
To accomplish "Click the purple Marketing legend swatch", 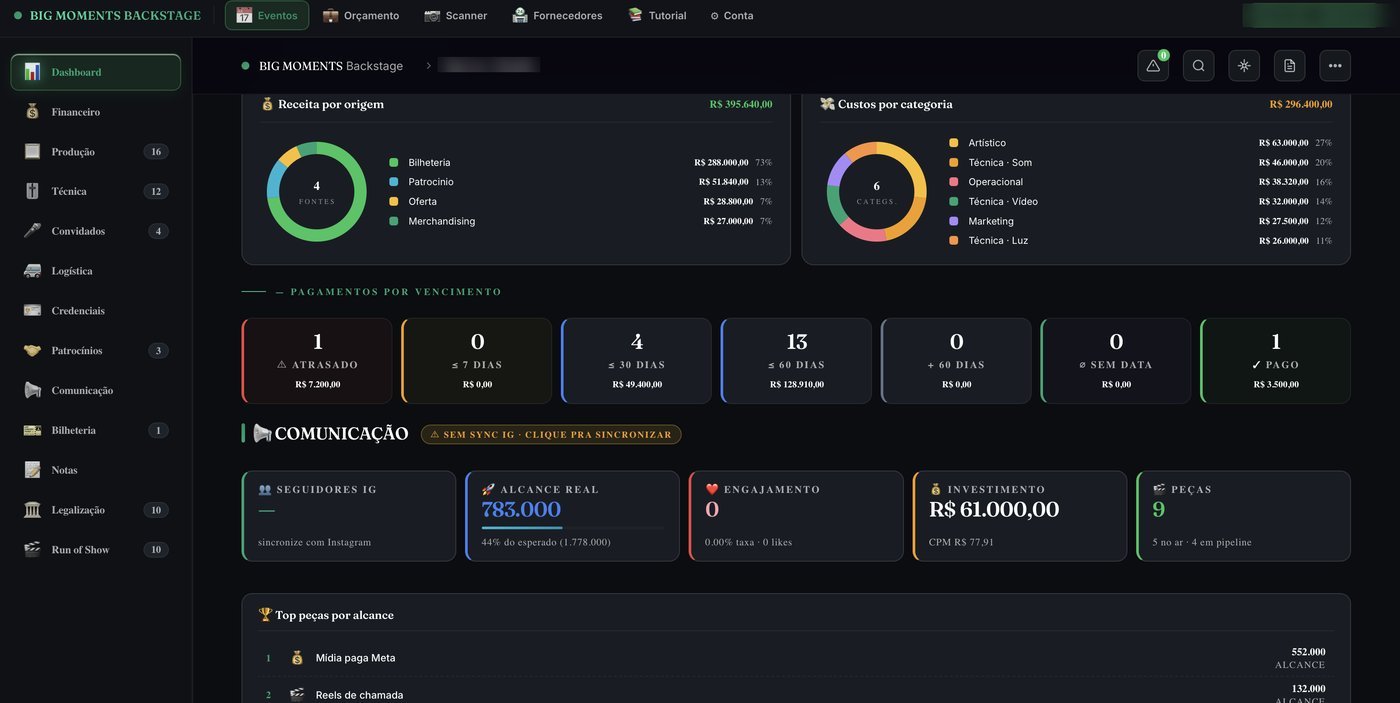I will click(x=954, y=221).
